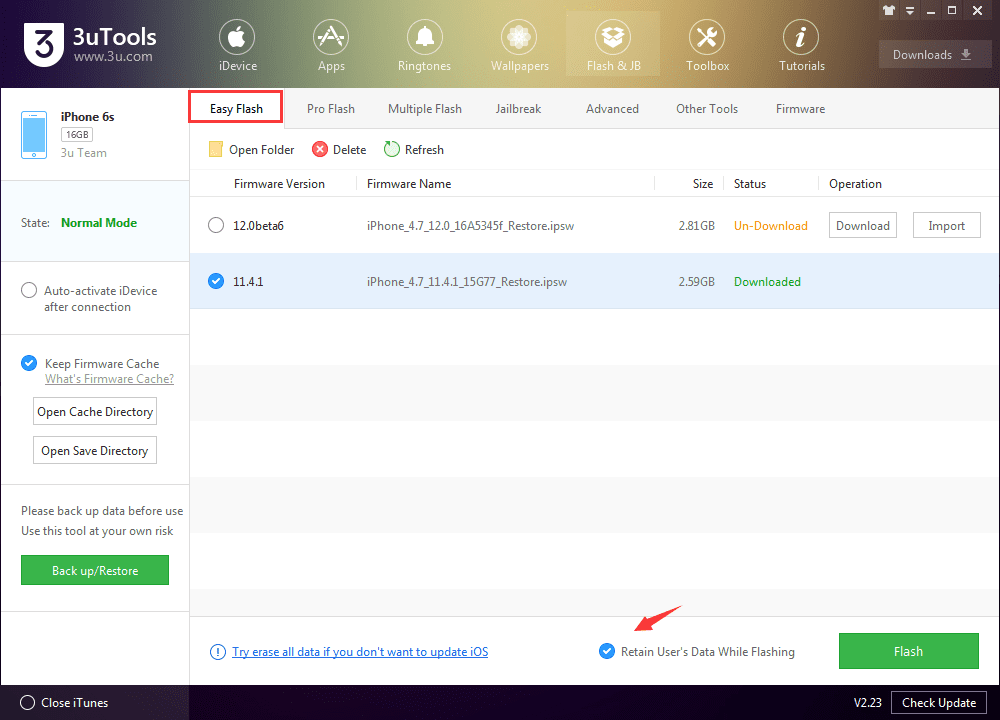Delete the selected firmware file

[338, 149]
